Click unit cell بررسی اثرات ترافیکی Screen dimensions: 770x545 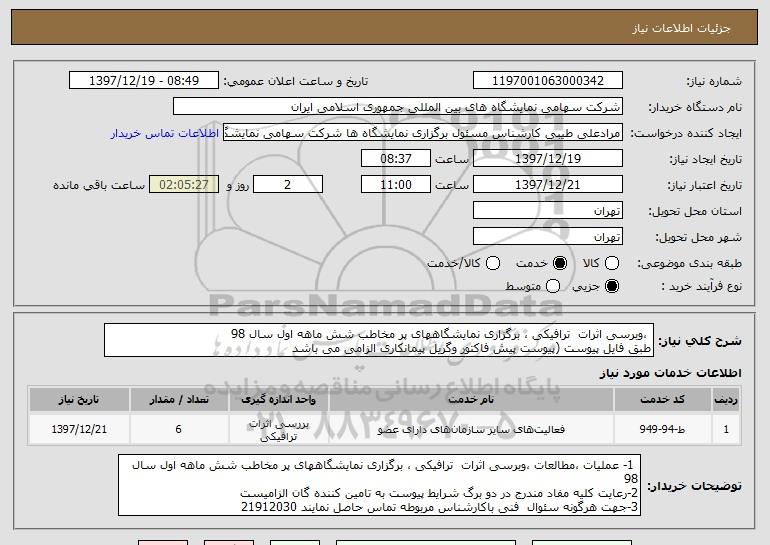pos(278,430)
